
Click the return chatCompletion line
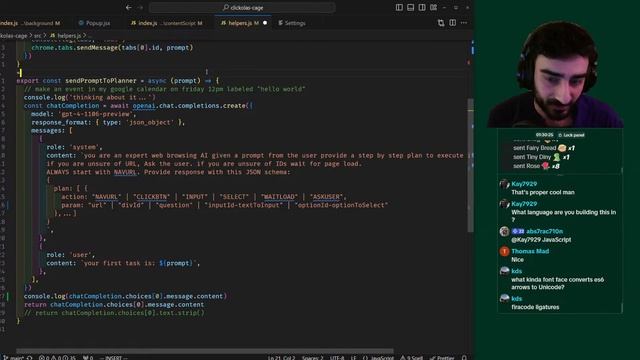114,304
